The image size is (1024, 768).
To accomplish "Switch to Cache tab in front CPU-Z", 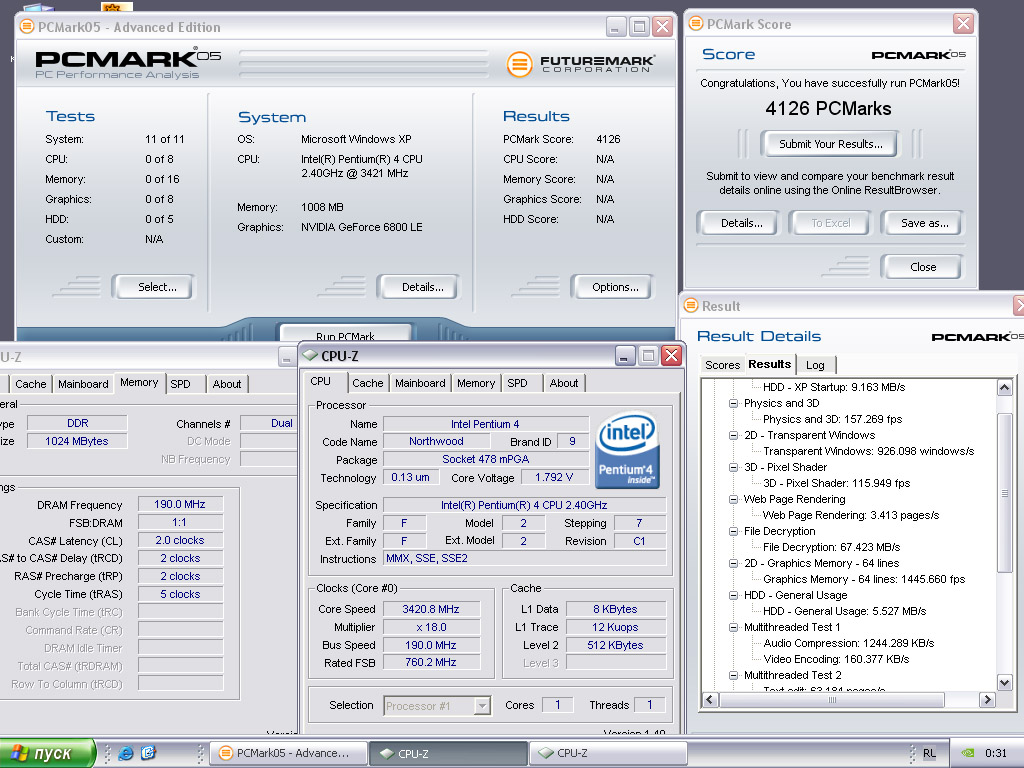I will click(x=368, y=383).
